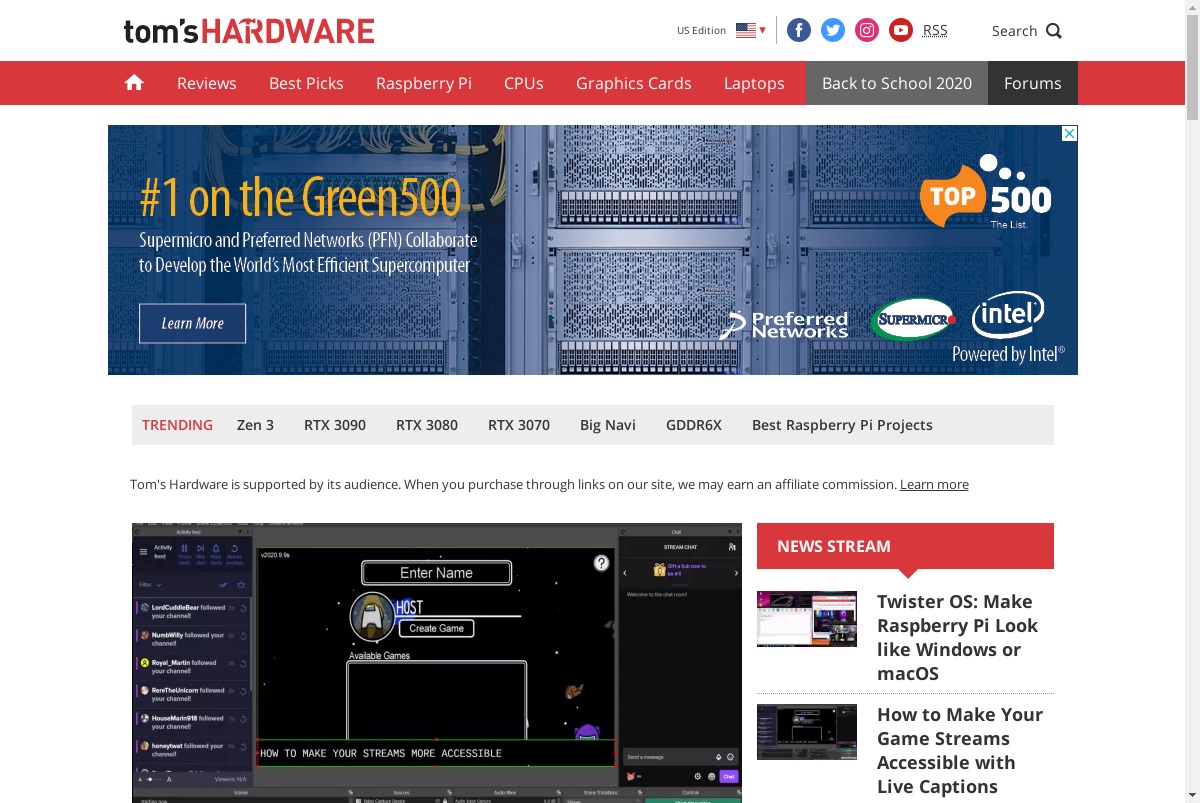
Task: Click the search magnifier icon
Action: [1054, 31]
